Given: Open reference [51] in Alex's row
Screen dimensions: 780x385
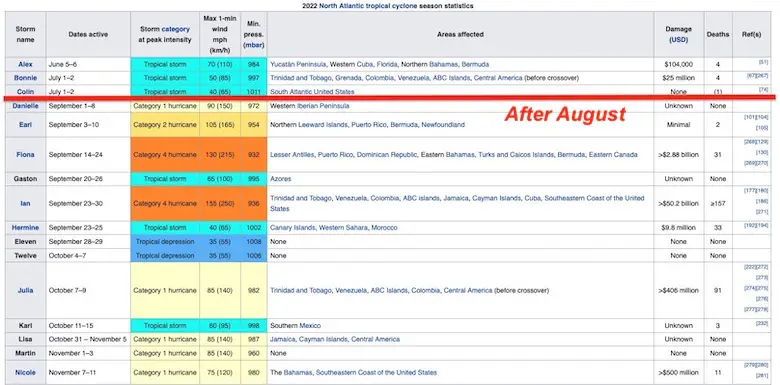Looking at the screenshot, I should (763, 62).
